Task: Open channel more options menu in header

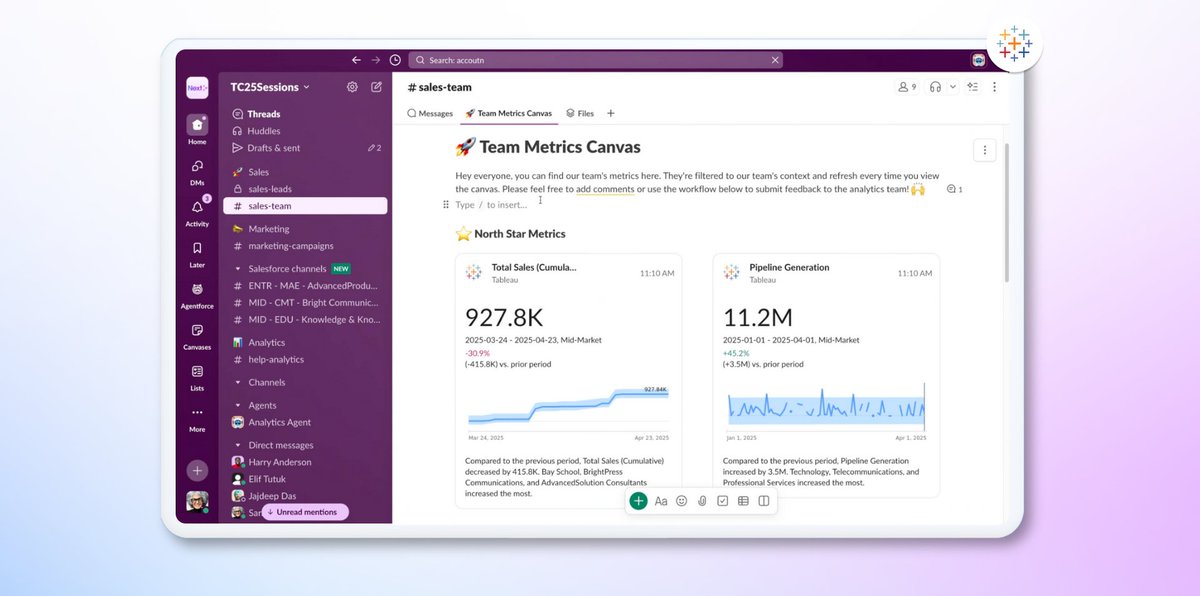Action: coord(994,87)
